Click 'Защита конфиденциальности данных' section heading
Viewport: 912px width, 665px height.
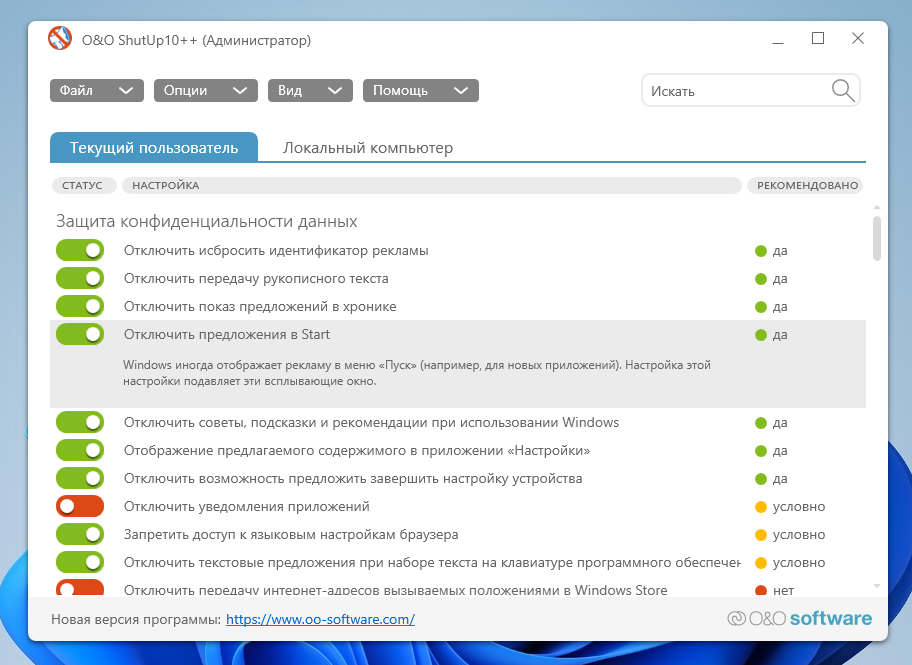coord(206,222)
